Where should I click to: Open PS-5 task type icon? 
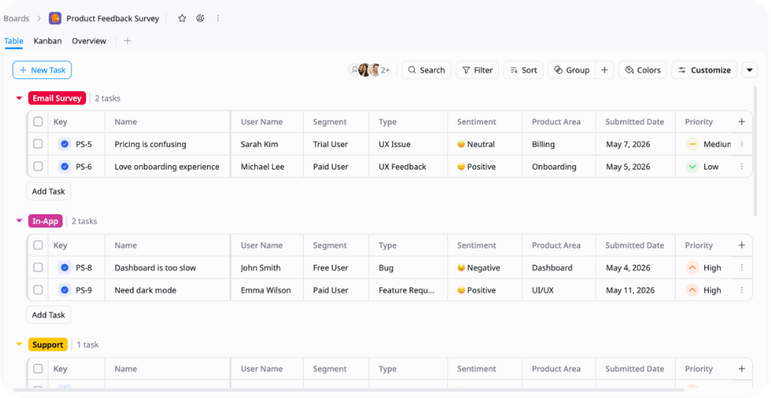(64, 144)
